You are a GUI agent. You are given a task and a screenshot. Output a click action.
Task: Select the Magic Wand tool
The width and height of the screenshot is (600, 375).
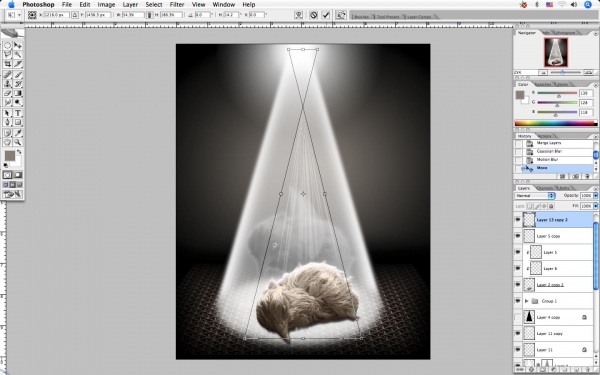[18, 55]
